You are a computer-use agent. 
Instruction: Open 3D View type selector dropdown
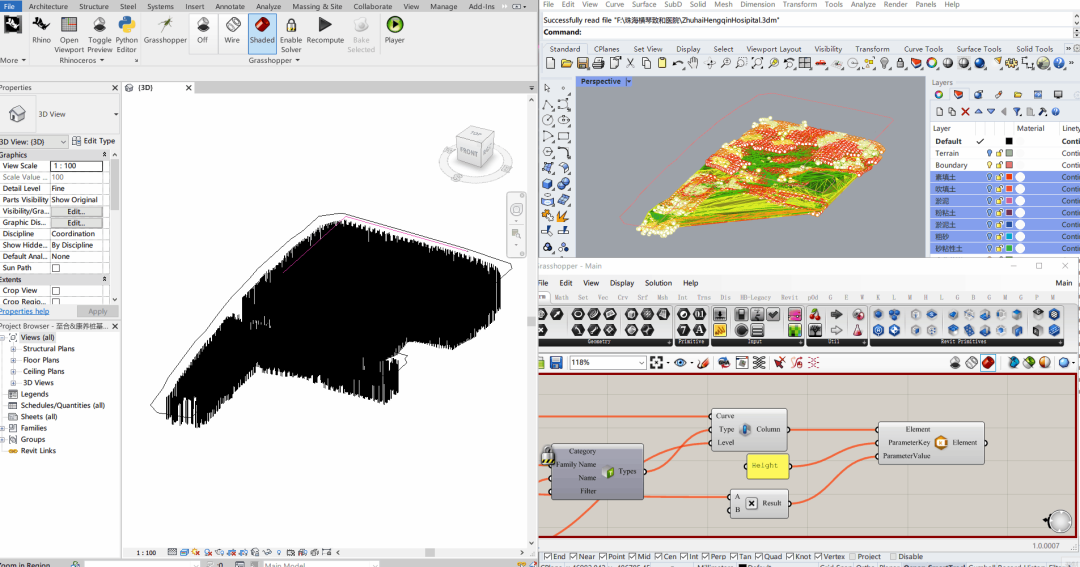pyautogui.click(x=116, y=114)
